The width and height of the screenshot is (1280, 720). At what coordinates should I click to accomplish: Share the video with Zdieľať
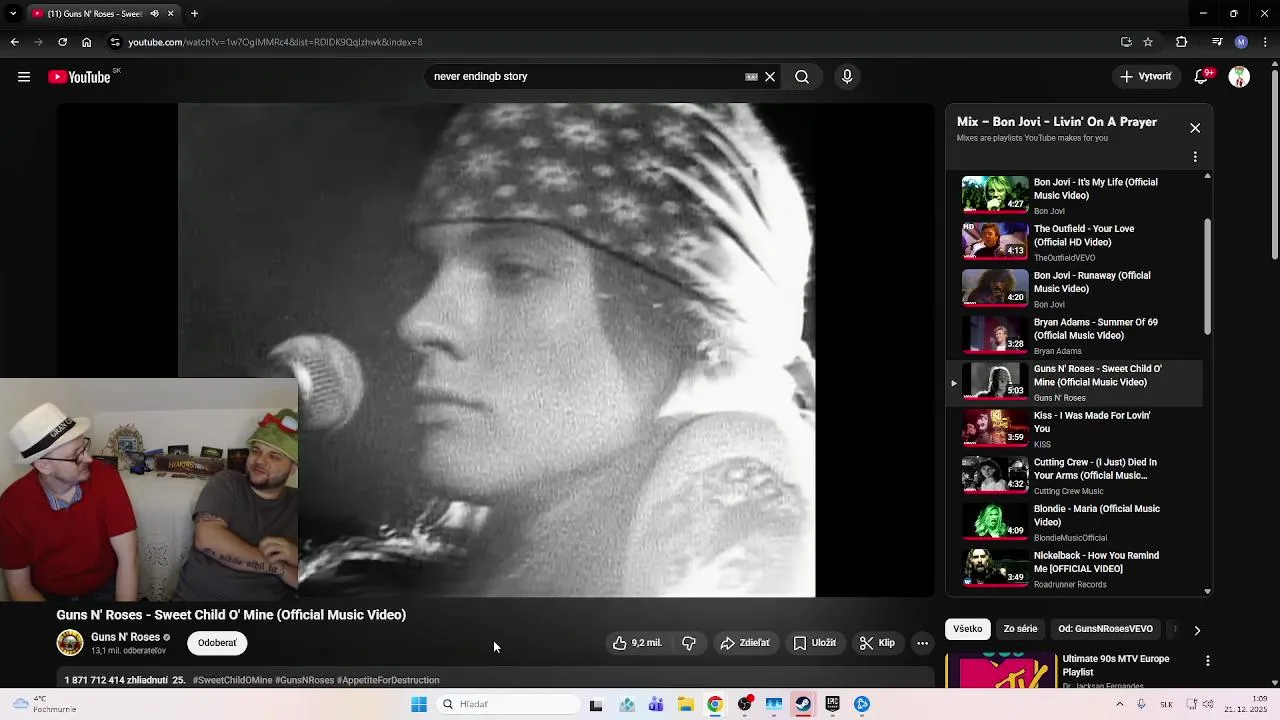745,643
